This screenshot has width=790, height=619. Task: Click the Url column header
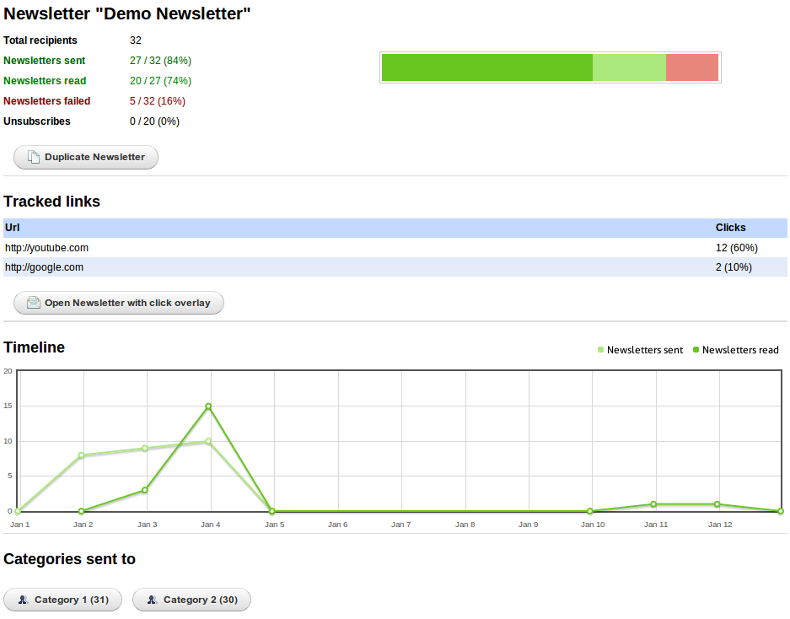(x=12, y=227)
